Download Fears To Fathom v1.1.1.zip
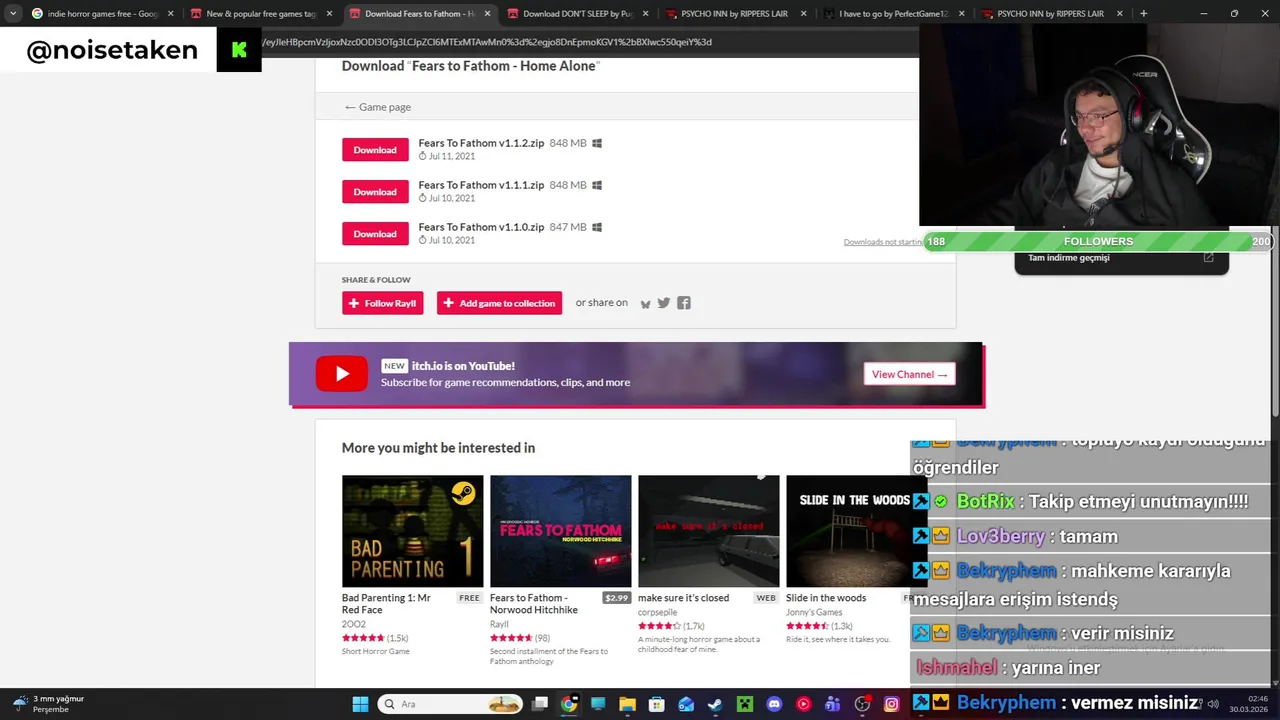Screen dimensions: 1280x720 [375, 192]
